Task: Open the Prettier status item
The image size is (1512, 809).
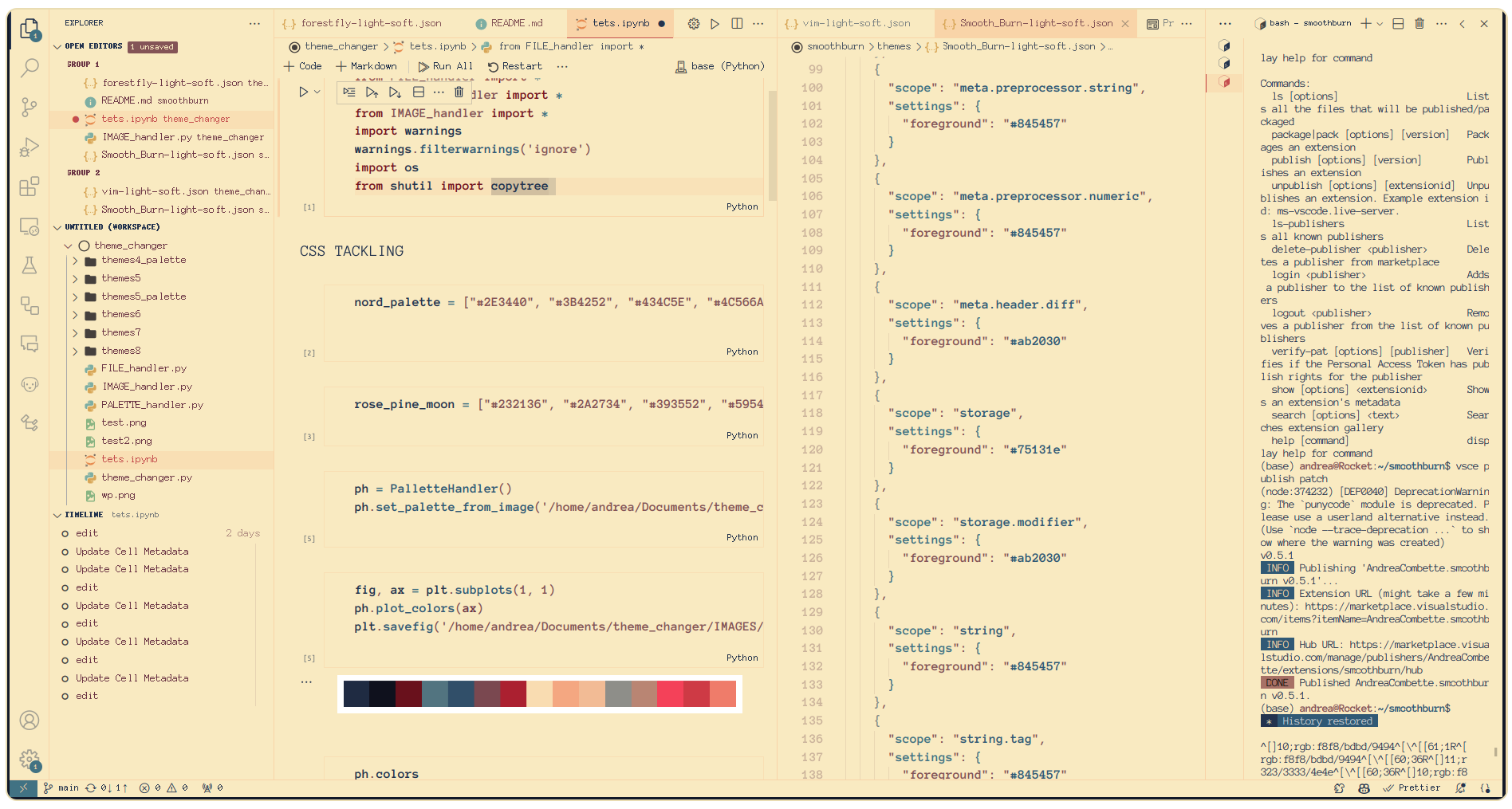Action: click(x=1412, y=787)
